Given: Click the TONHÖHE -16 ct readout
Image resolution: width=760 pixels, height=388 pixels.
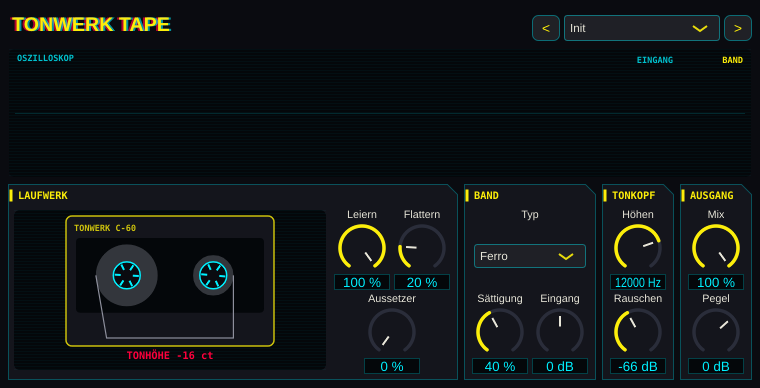Looking at the screenshot, I should tap(170, 356).
